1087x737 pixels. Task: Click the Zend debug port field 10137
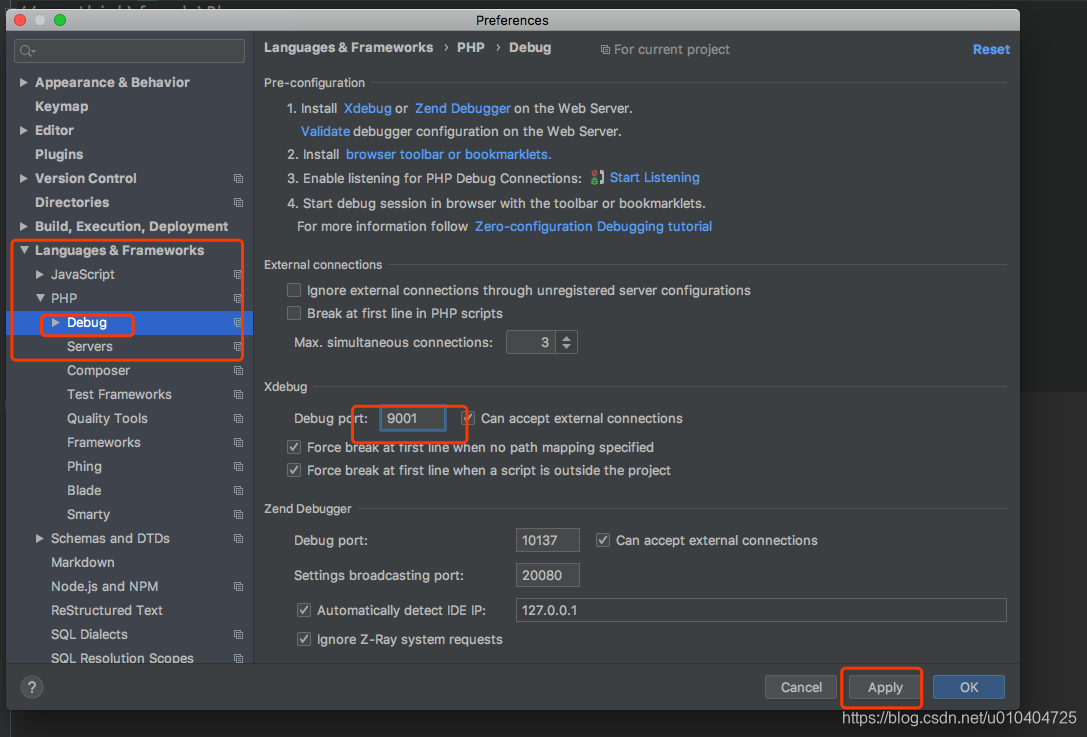(x=548, y=540)
